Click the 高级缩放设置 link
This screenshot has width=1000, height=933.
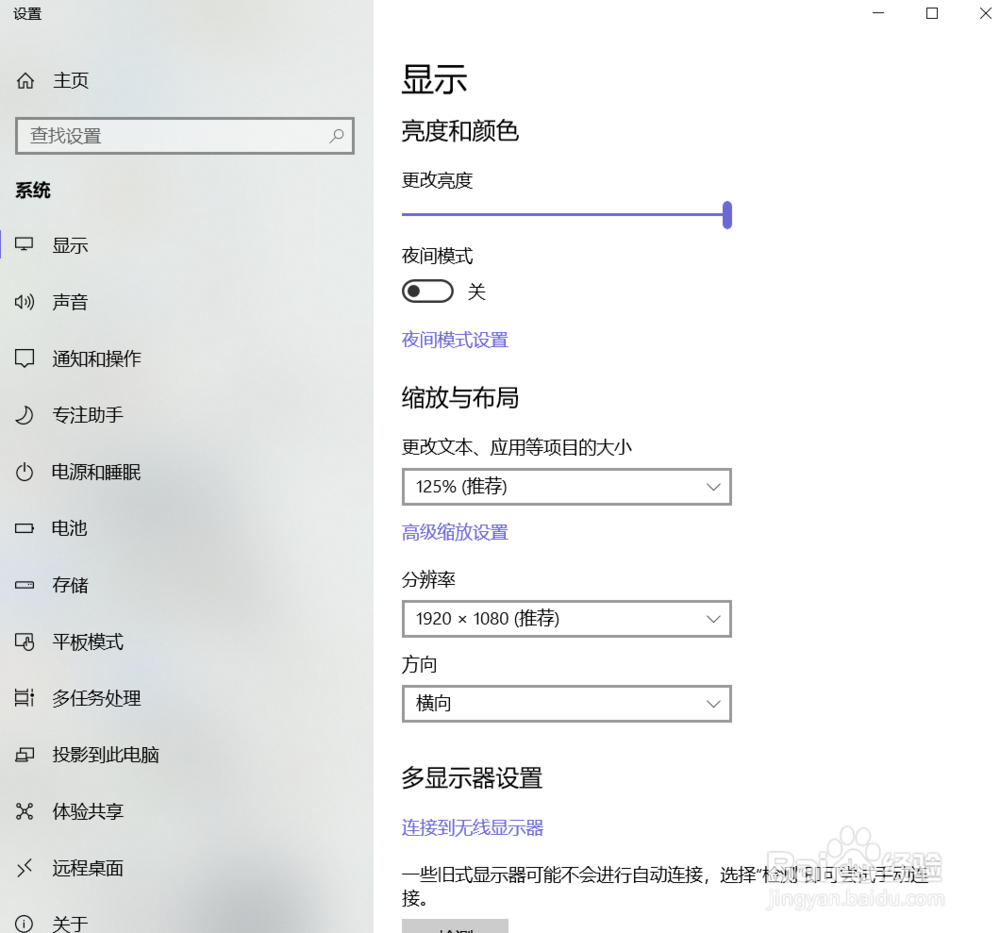pyautogui.click(x=455, y=532)
